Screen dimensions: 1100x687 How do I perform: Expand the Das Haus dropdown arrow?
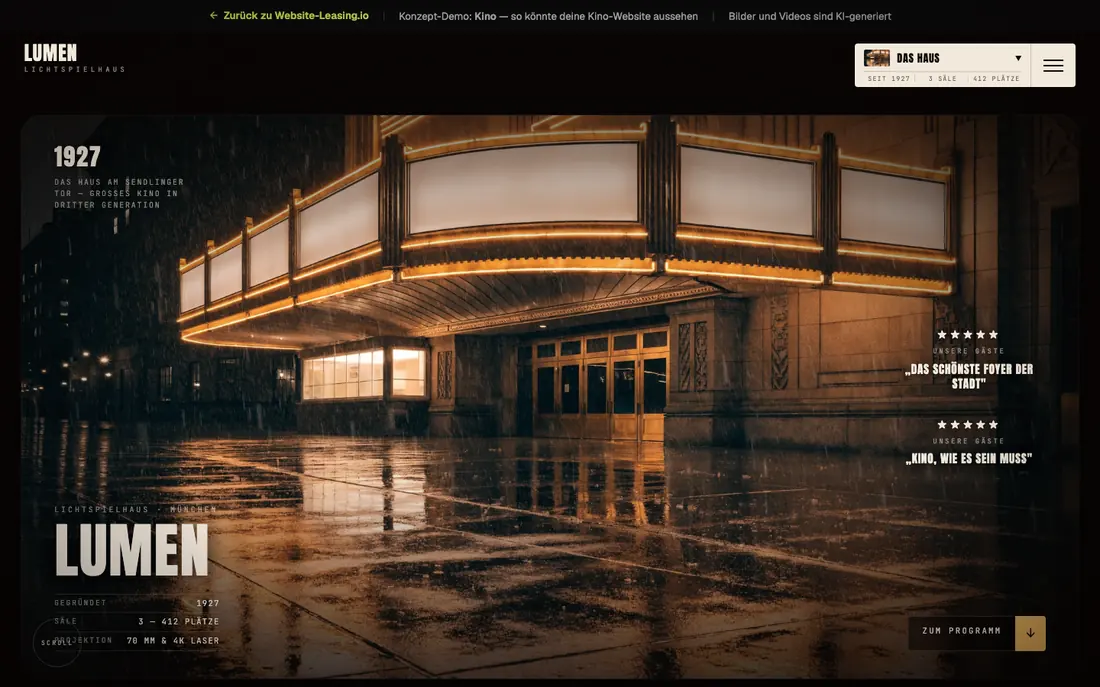[x=1018, y=58]
